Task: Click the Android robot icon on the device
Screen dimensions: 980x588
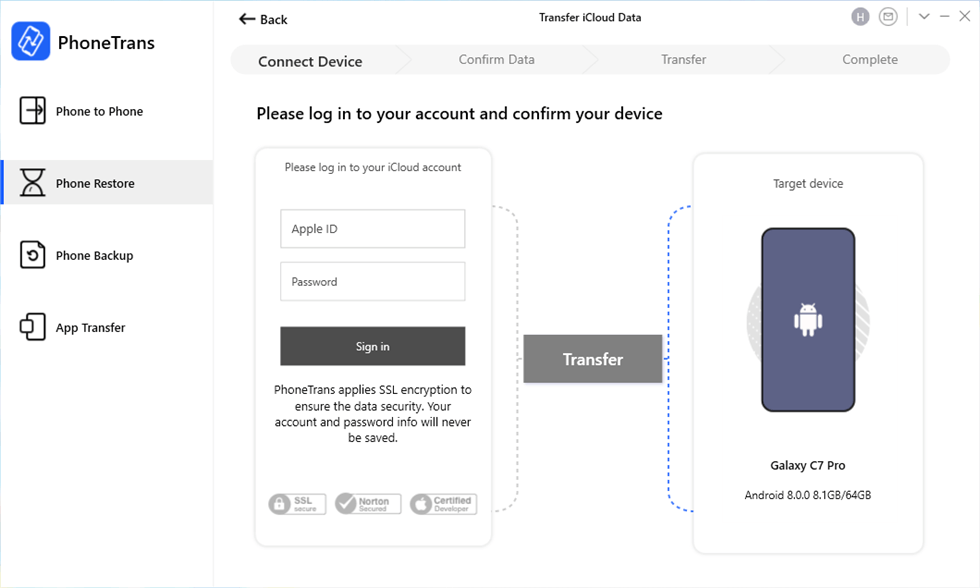Action: (808, 320)
